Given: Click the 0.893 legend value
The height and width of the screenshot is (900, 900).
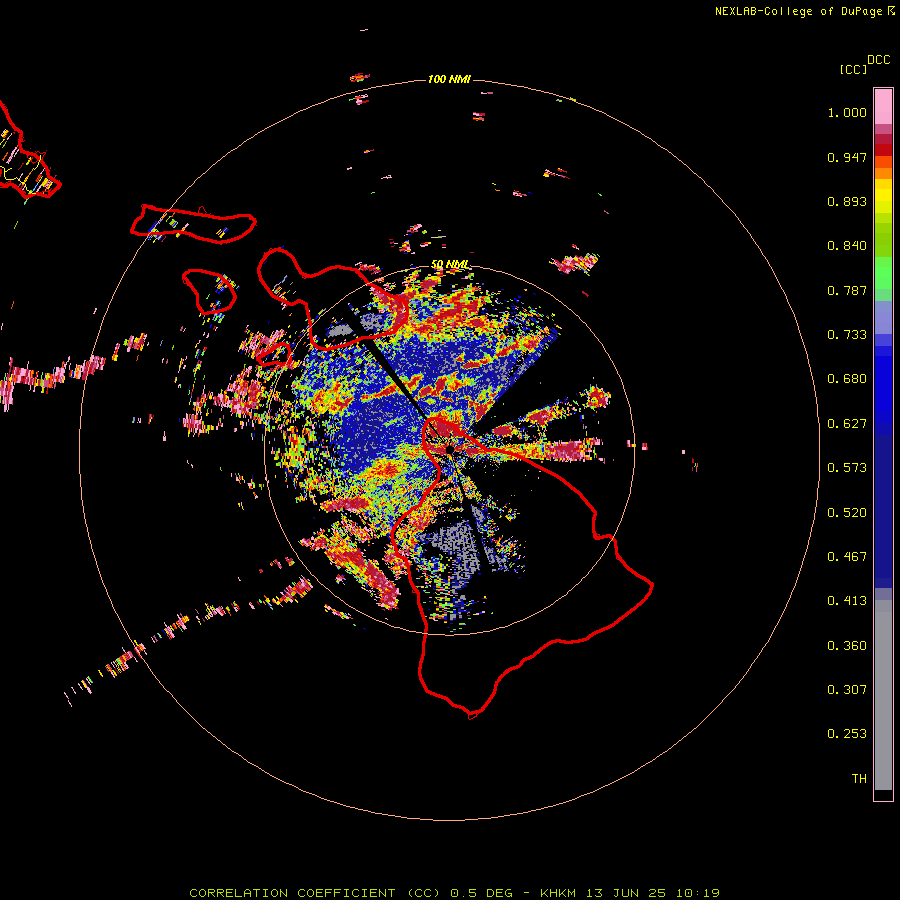Looking at the screenshot, I should point(847,201).
